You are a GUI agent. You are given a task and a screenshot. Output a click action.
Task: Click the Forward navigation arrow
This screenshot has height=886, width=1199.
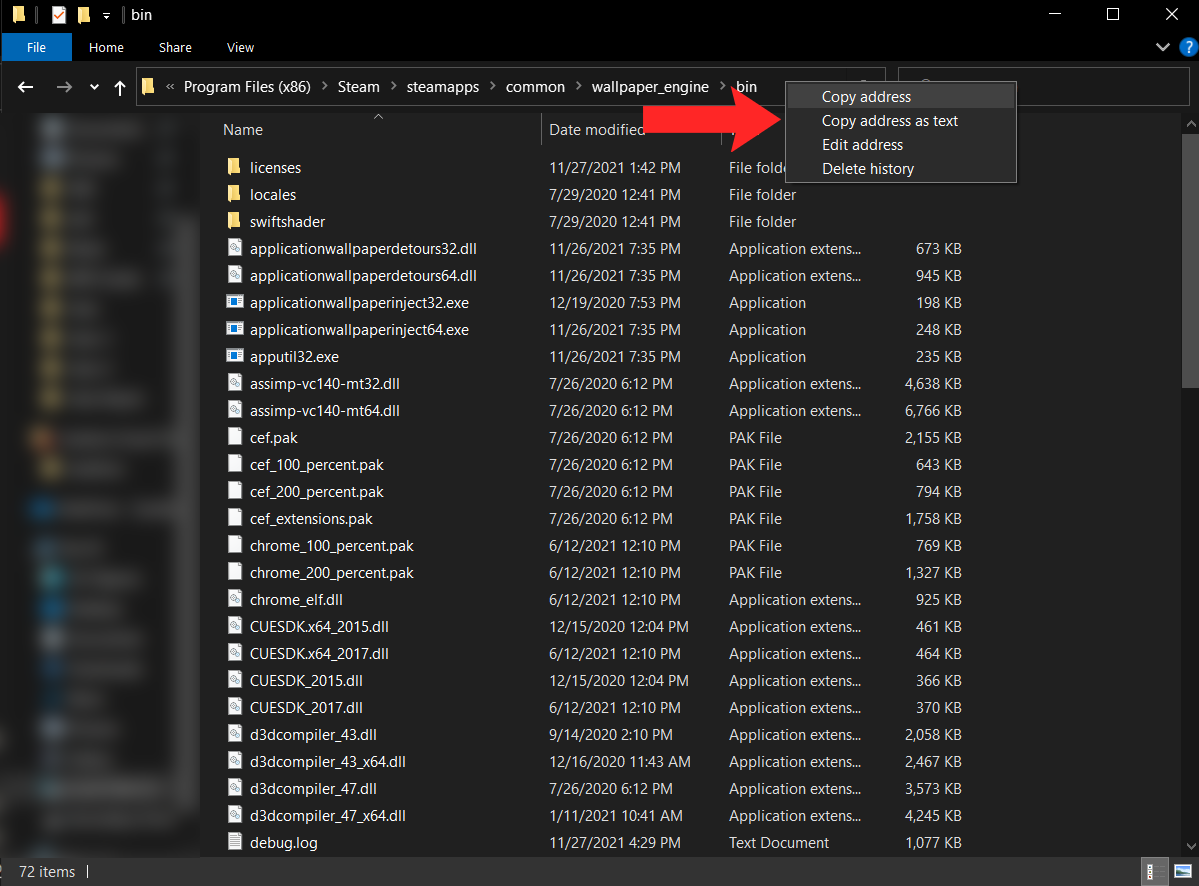click(x=64, y=87)
